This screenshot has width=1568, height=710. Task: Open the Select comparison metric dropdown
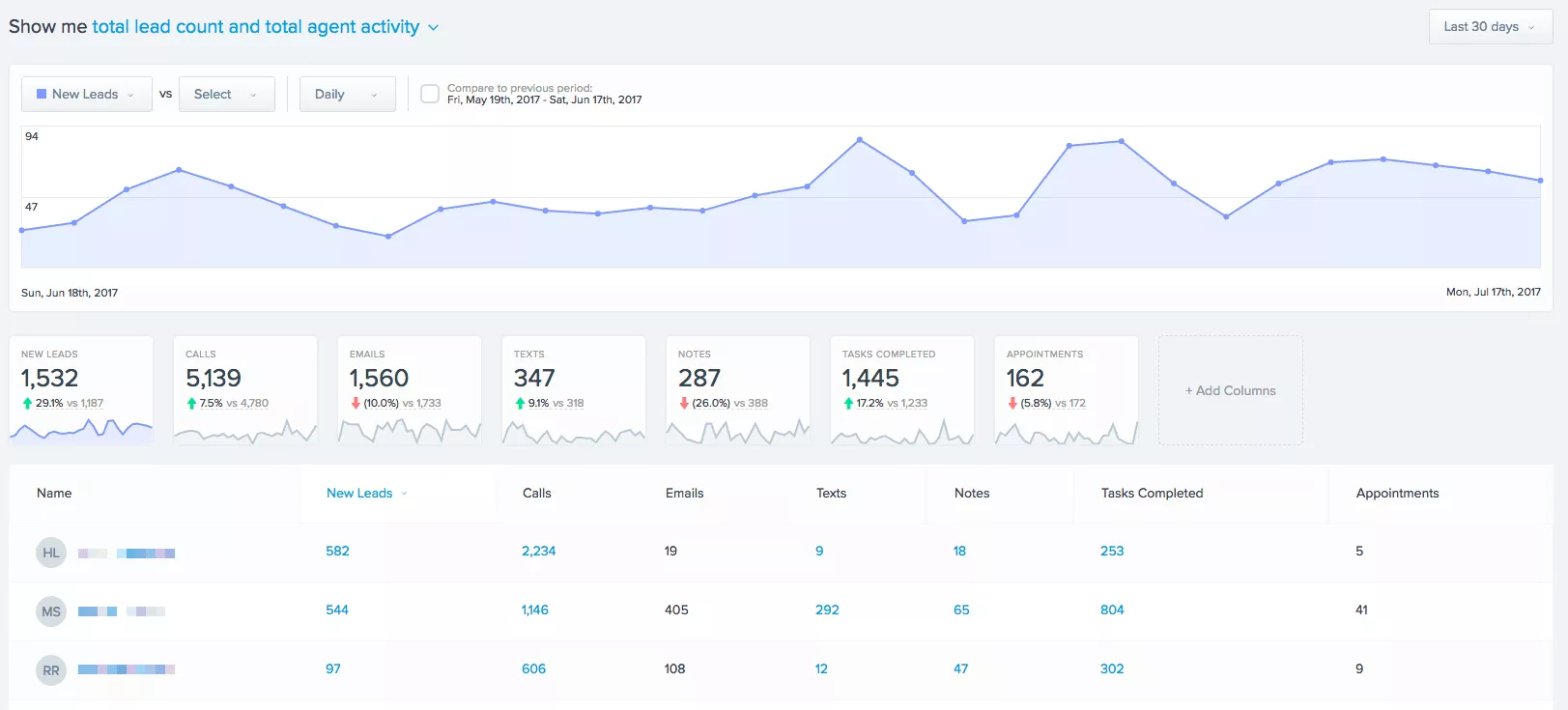[x=226, y=94]
